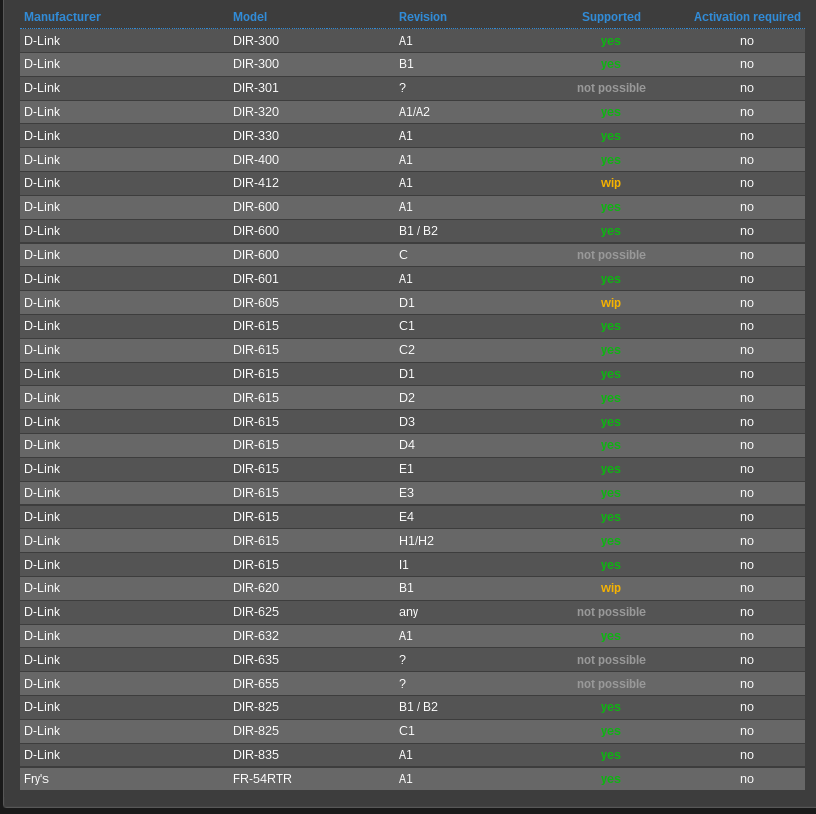Click the 'yes' status for FR-54RTR
Viewport: 816px width, 814px height.
[x=610, y=779]
